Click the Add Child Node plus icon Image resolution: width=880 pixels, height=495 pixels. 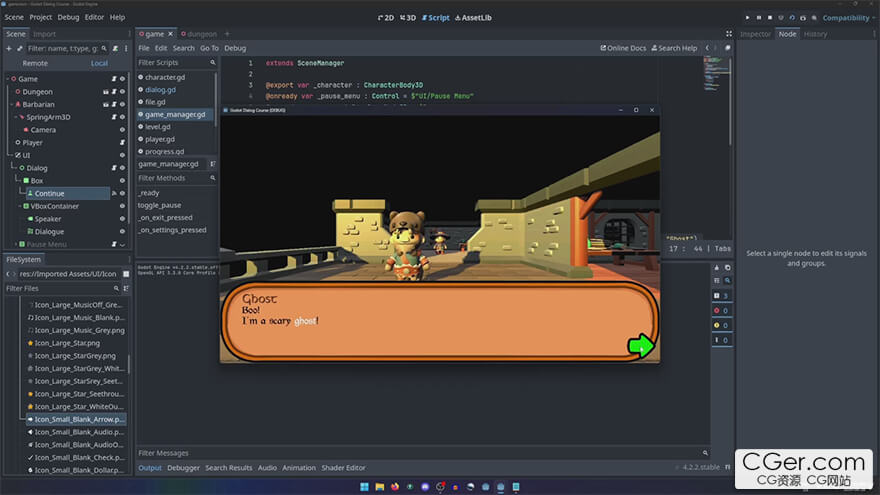click(8, 48)
